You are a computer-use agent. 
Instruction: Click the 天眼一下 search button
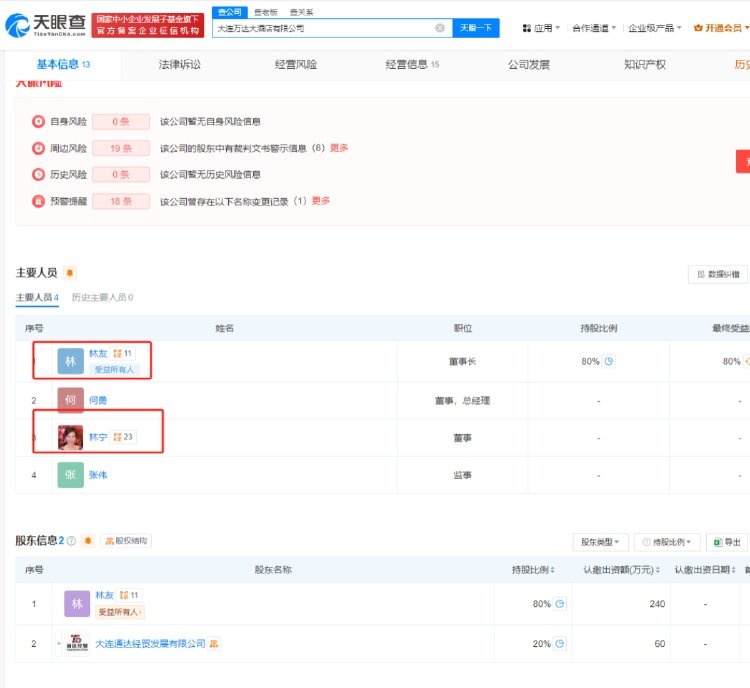tap(476, 28)
